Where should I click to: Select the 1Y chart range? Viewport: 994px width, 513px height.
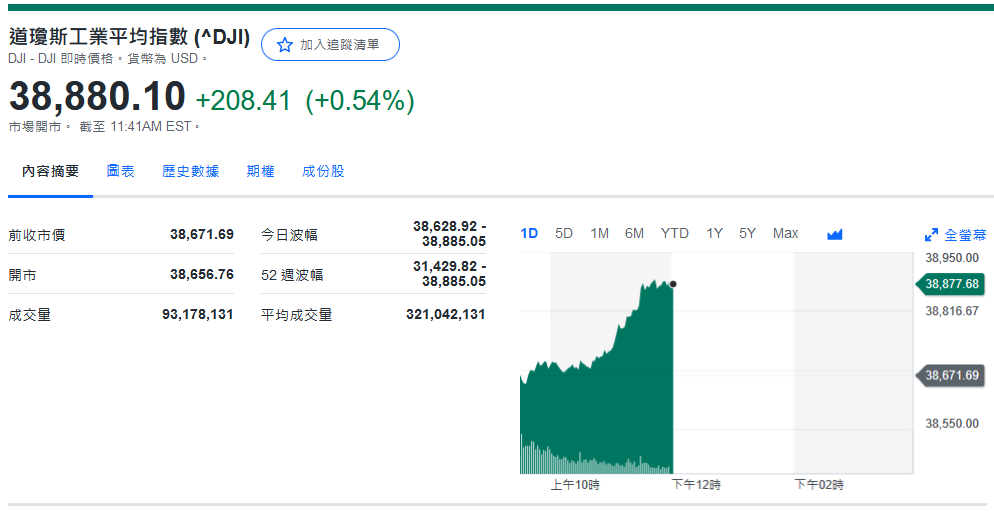(714, 233)
